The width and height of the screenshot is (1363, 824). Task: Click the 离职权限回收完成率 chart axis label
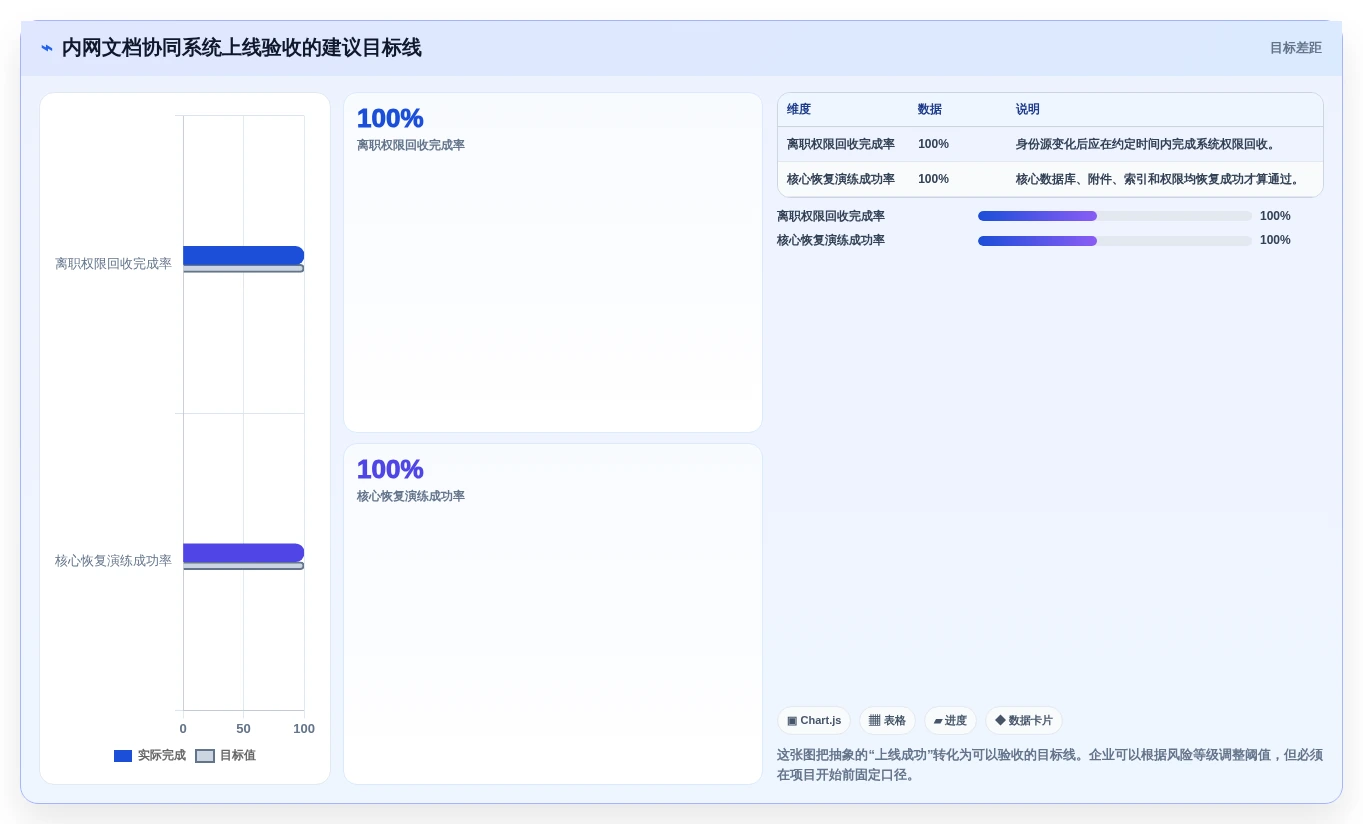point(113,264)
